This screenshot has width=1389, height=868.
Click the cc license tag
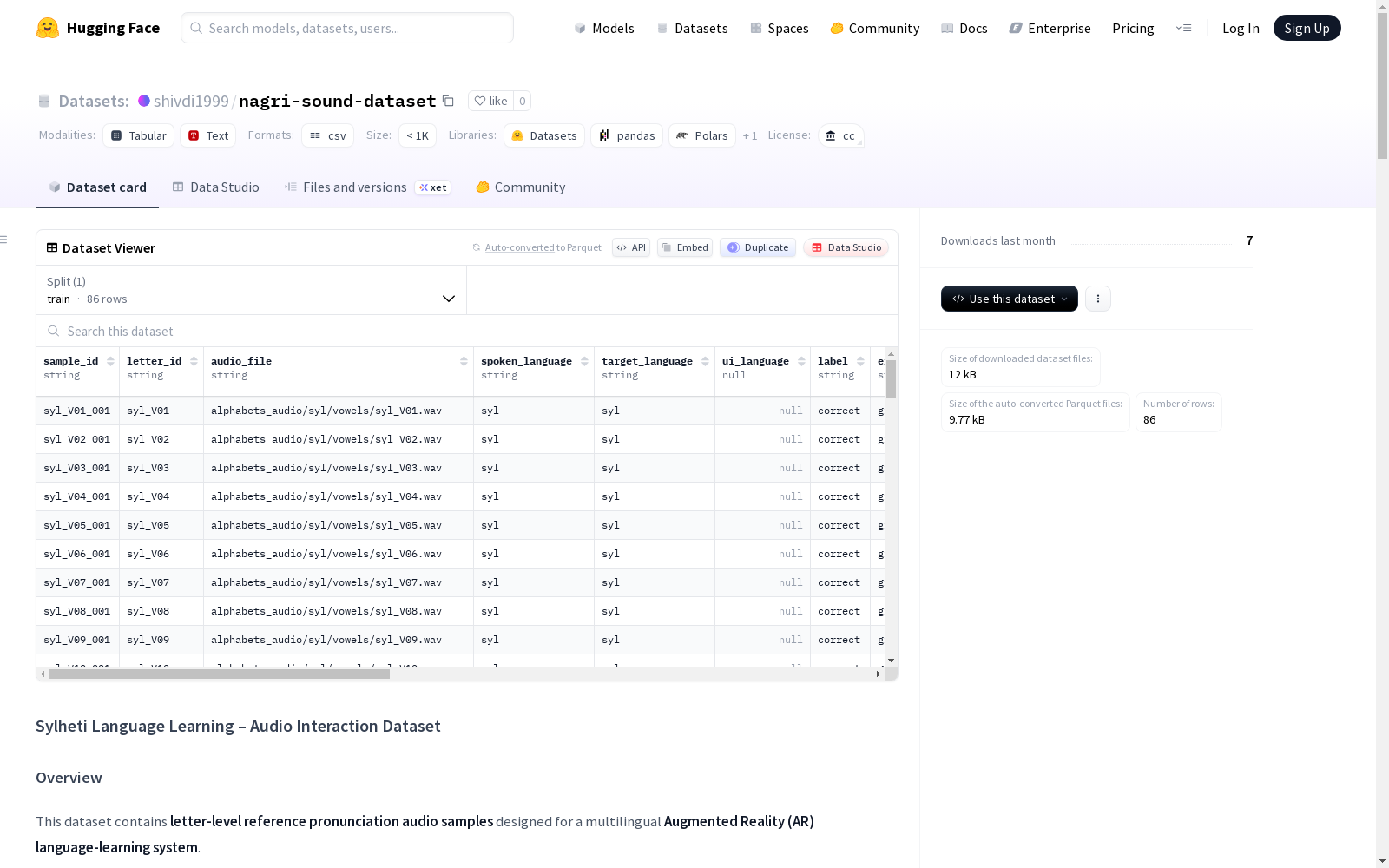[840, 135]
